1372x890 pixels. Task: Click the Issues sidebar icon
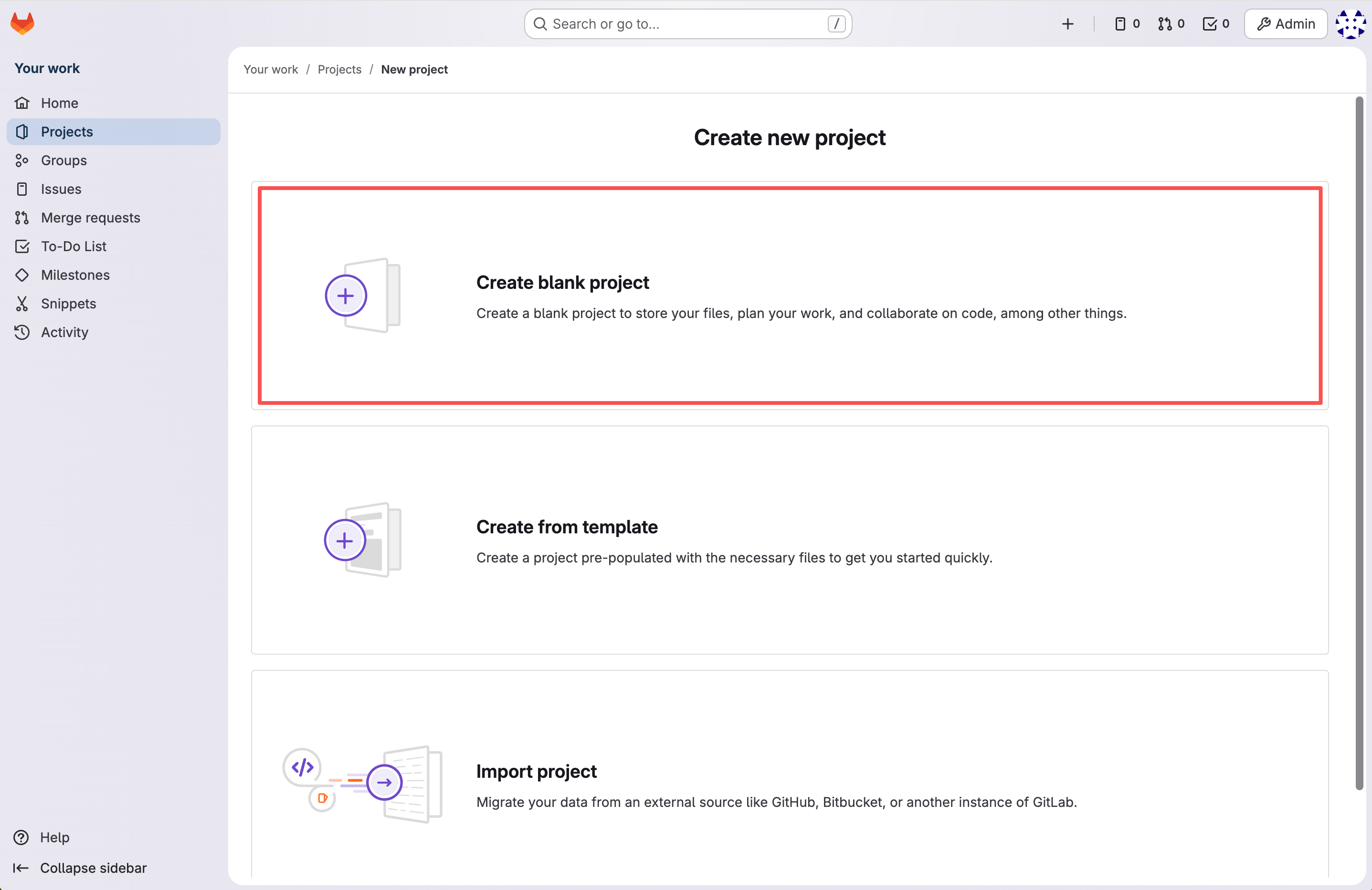click(22, 189)
